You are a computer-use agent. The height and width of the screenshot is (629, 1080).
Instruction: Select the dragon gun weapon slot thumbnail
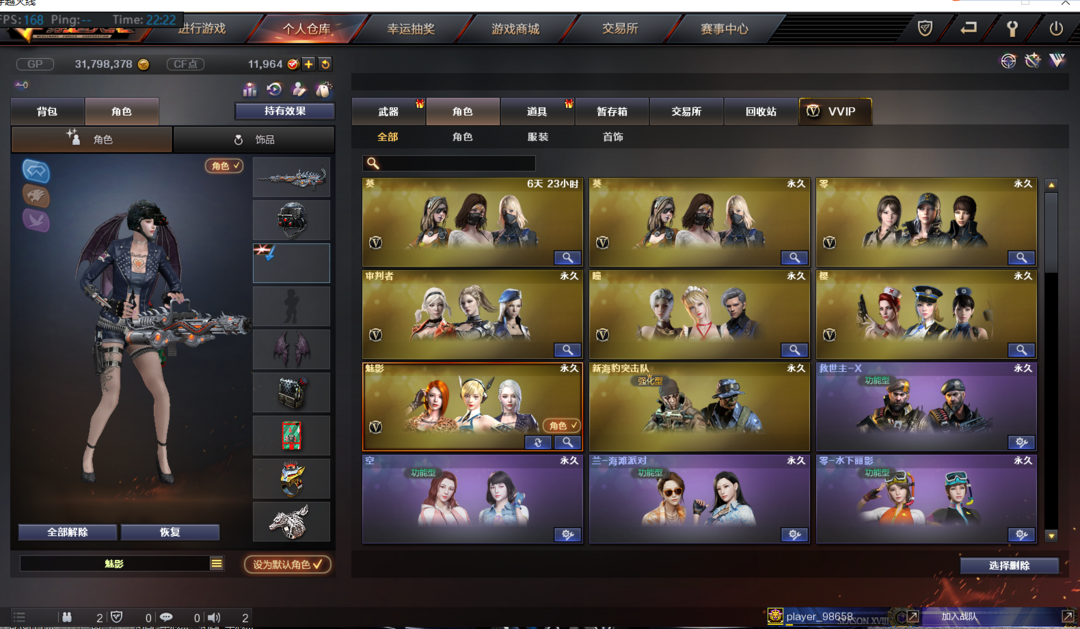pyautogui.click(x=291, y=177)
